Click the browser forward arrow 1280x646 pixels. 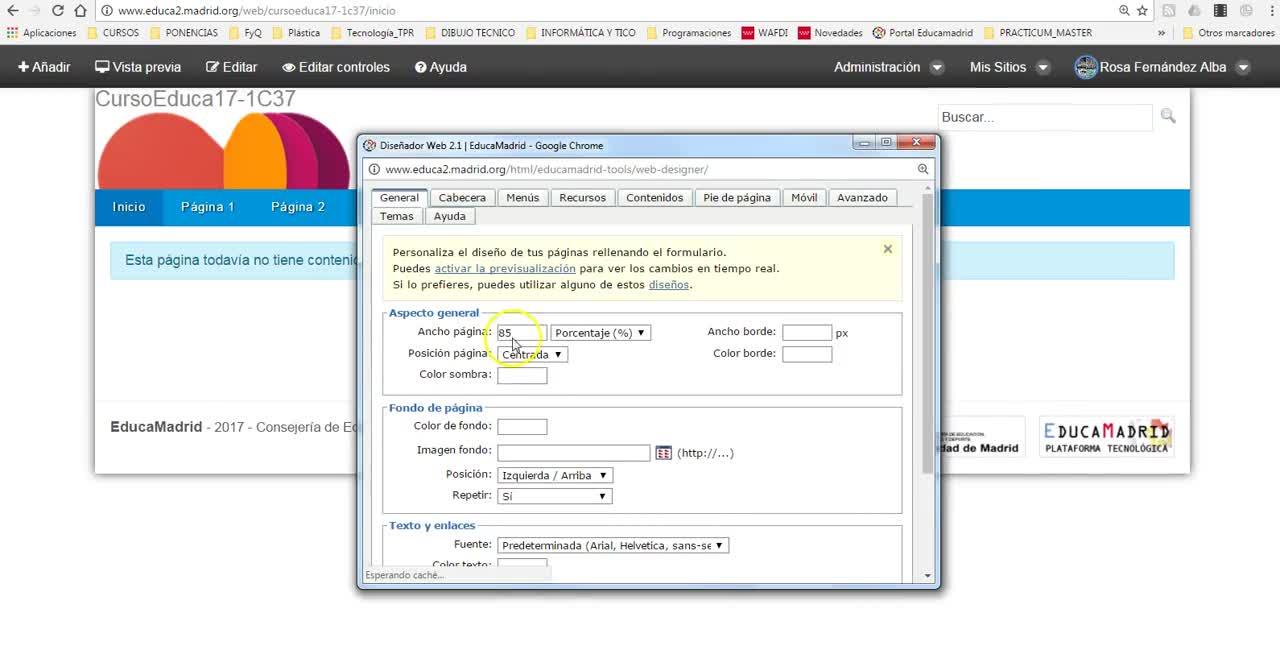point(35,10)
